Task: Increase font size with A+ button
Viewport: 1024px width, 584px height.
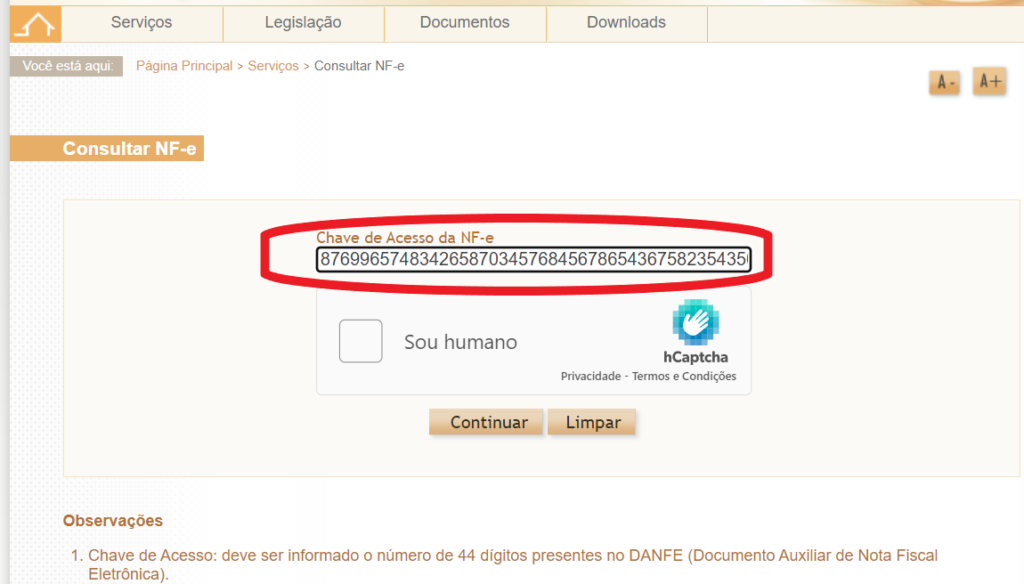Action: tap(989, 81)
